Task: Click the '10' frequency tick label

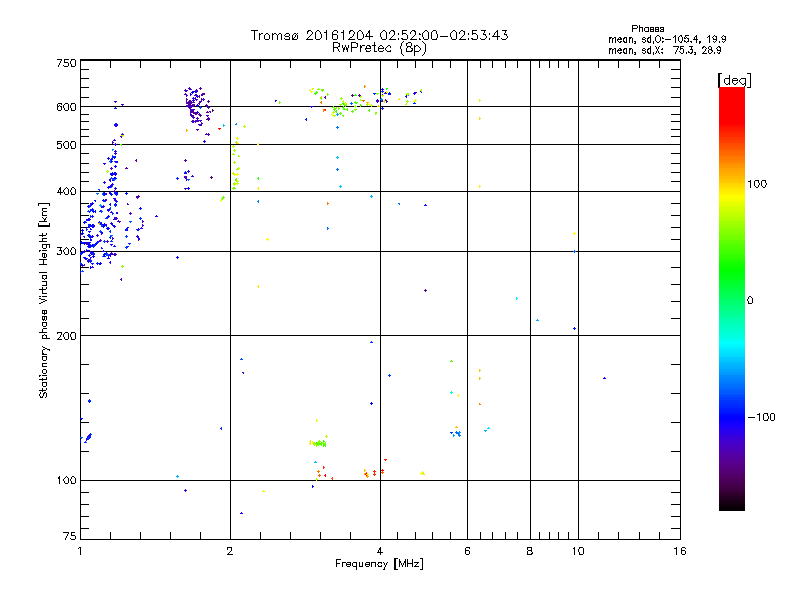Action: coord(578,551)
